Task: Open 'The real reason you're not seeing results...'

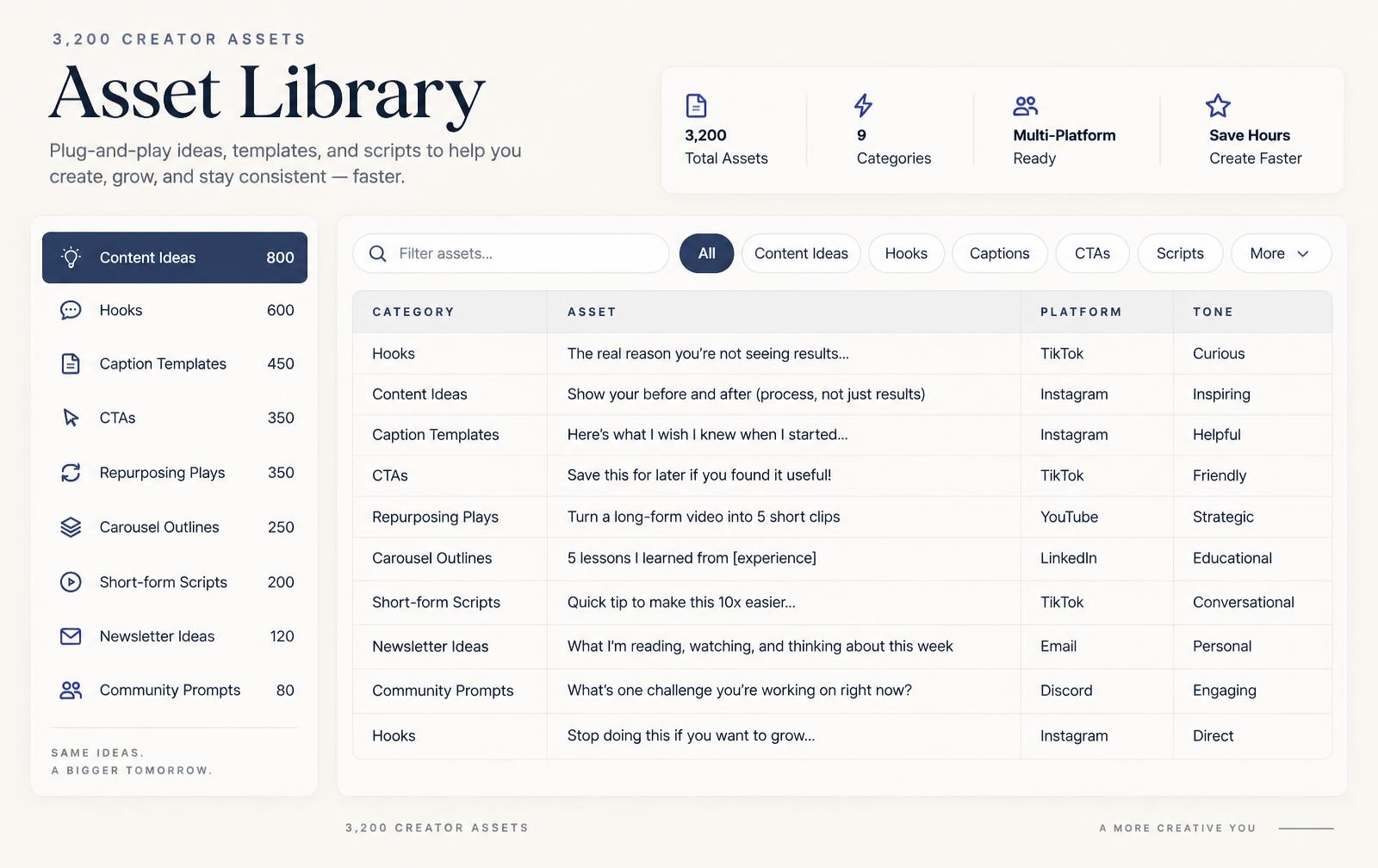Action: tap(708, 353)
